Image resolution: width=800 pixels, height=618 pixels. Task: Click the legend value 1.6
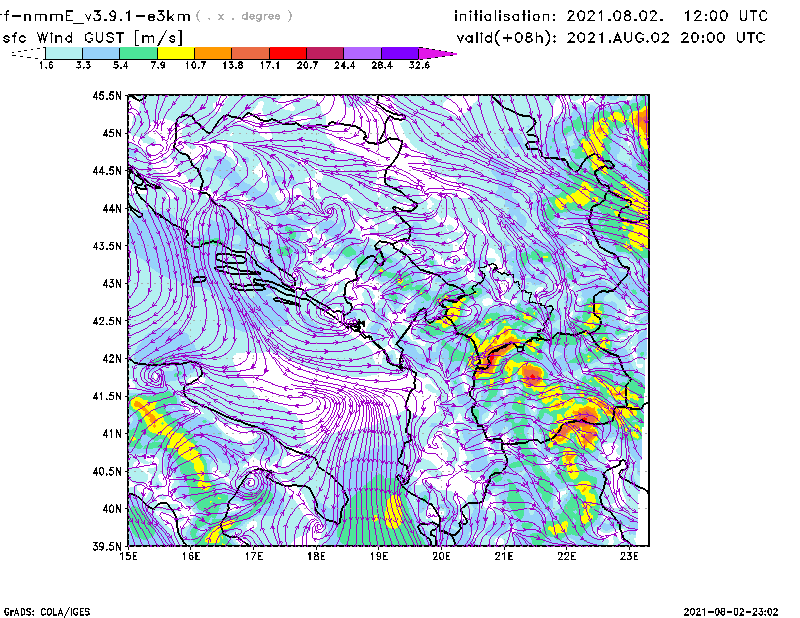46,65
